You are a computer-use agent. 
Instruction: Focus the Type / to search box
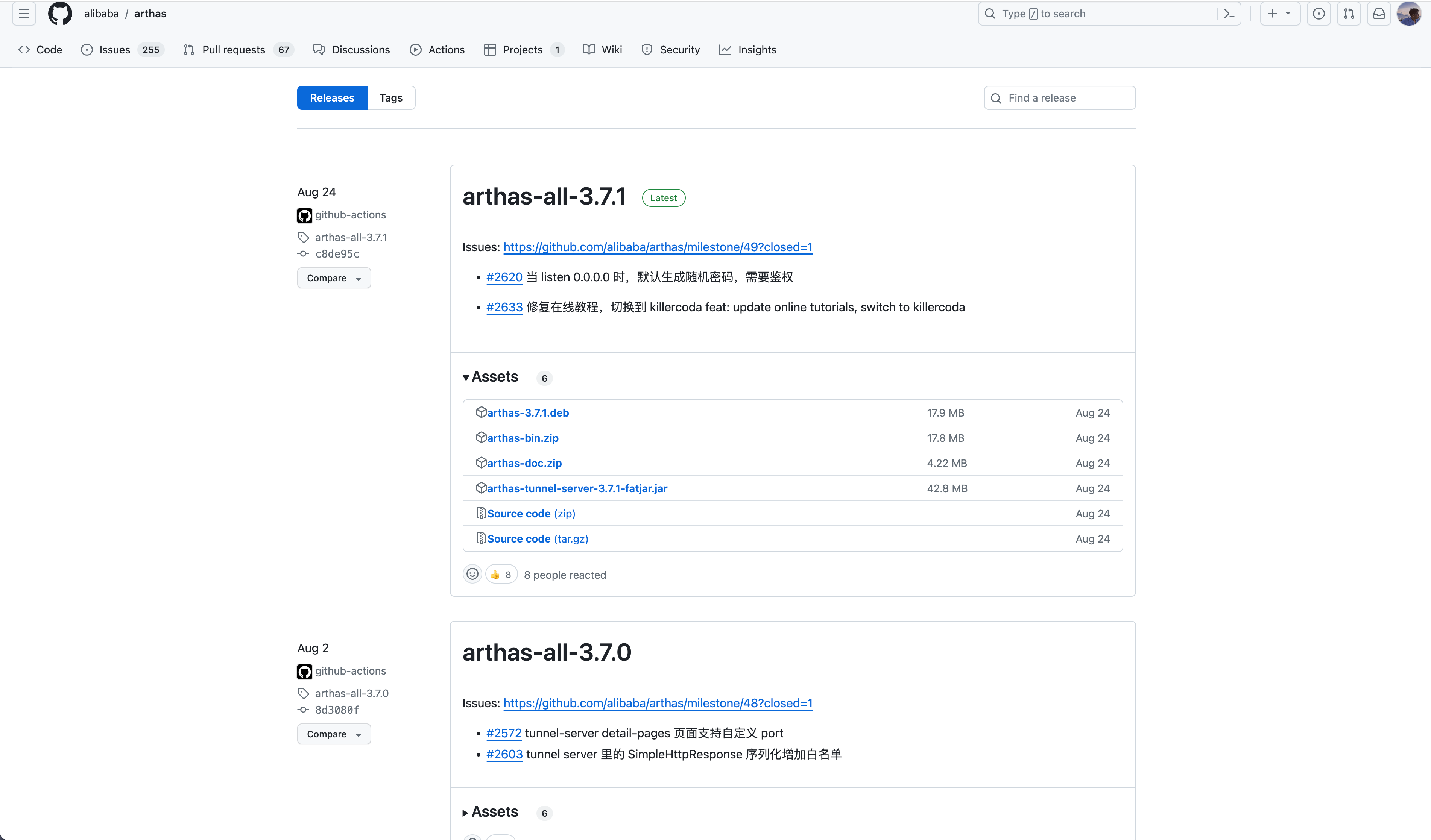pyautogui.click(x=1109, y=14)
